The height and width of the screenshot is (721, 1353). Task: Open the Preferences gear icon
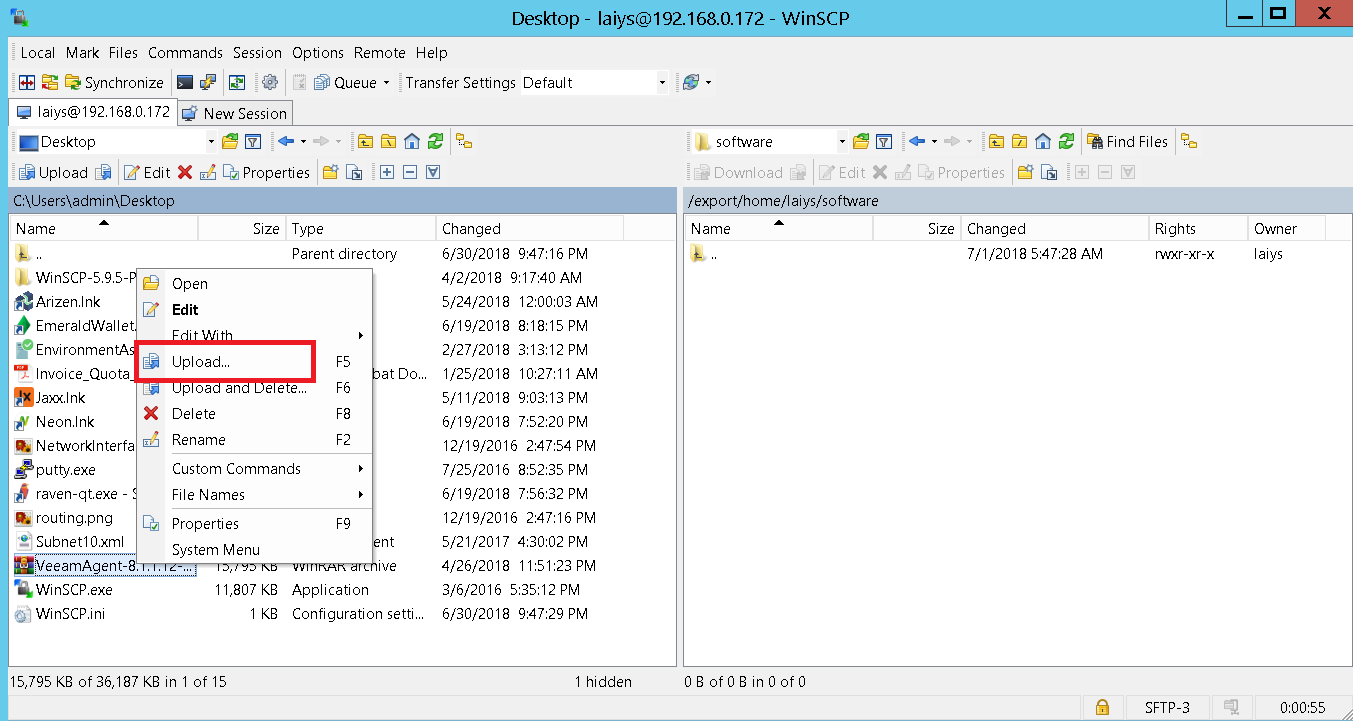(269, 82)
